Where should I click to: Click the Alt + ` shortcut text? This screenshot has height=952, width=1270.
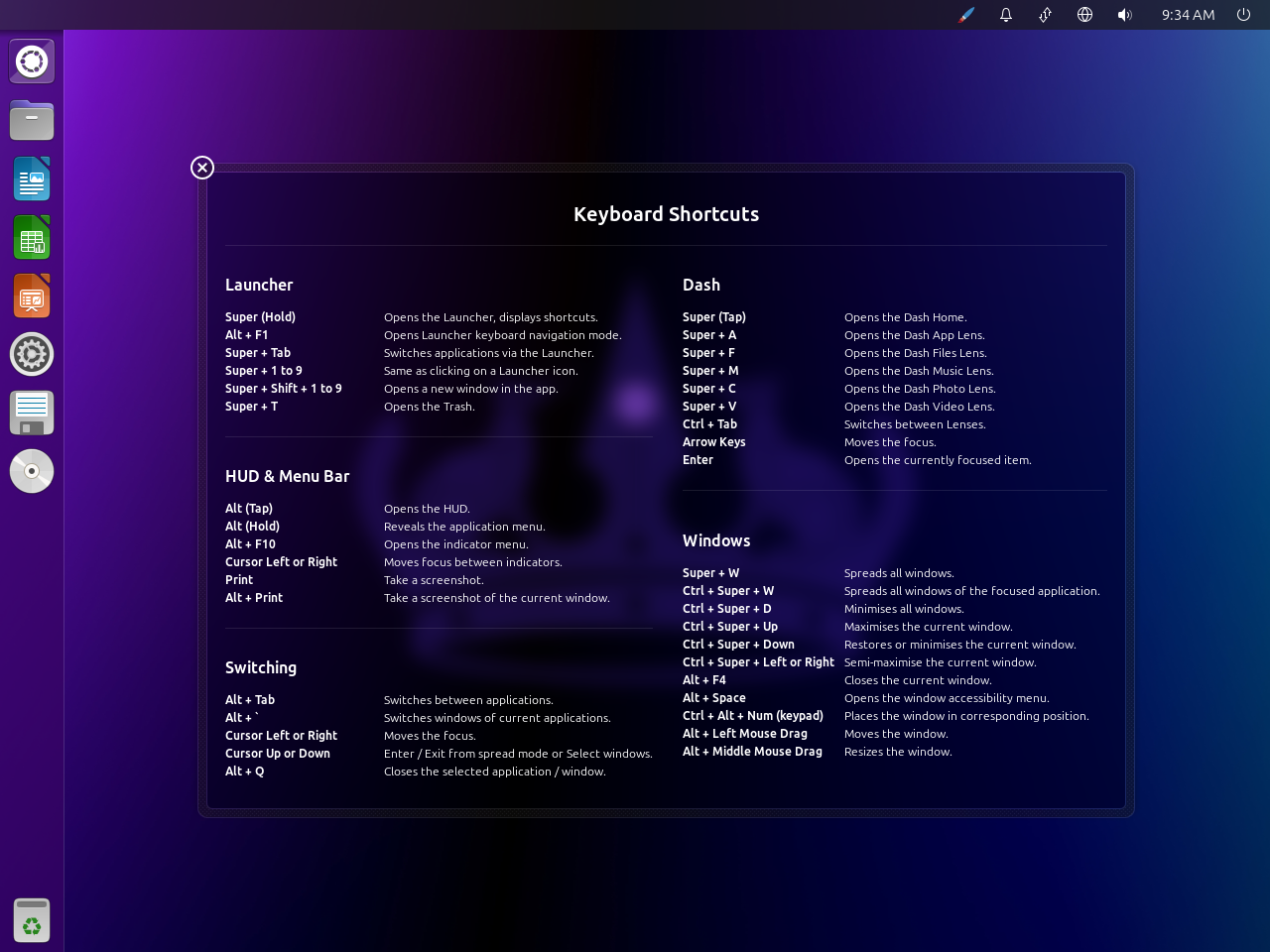point(242,718)
